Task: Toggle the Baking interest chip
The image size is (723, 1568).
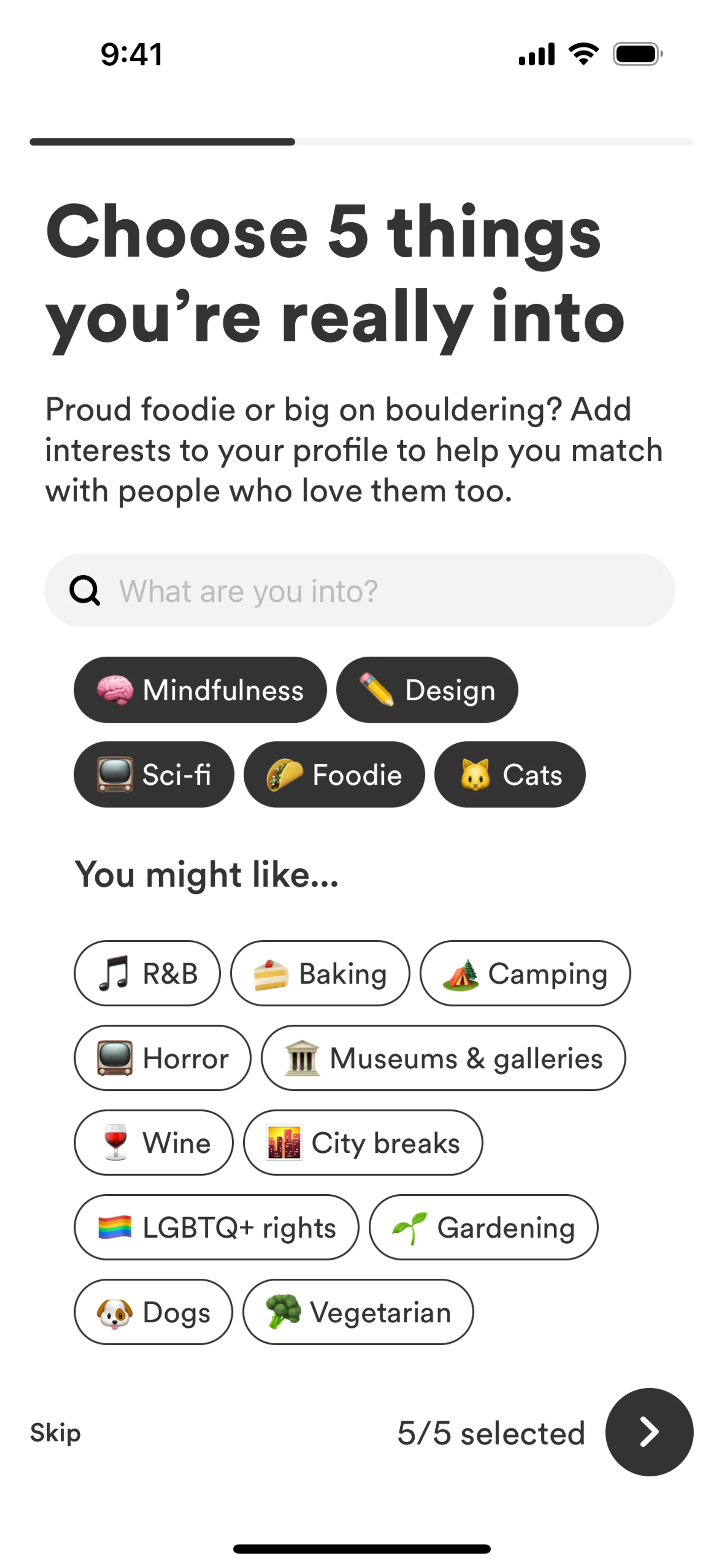Action: click(x=320, y=973)
